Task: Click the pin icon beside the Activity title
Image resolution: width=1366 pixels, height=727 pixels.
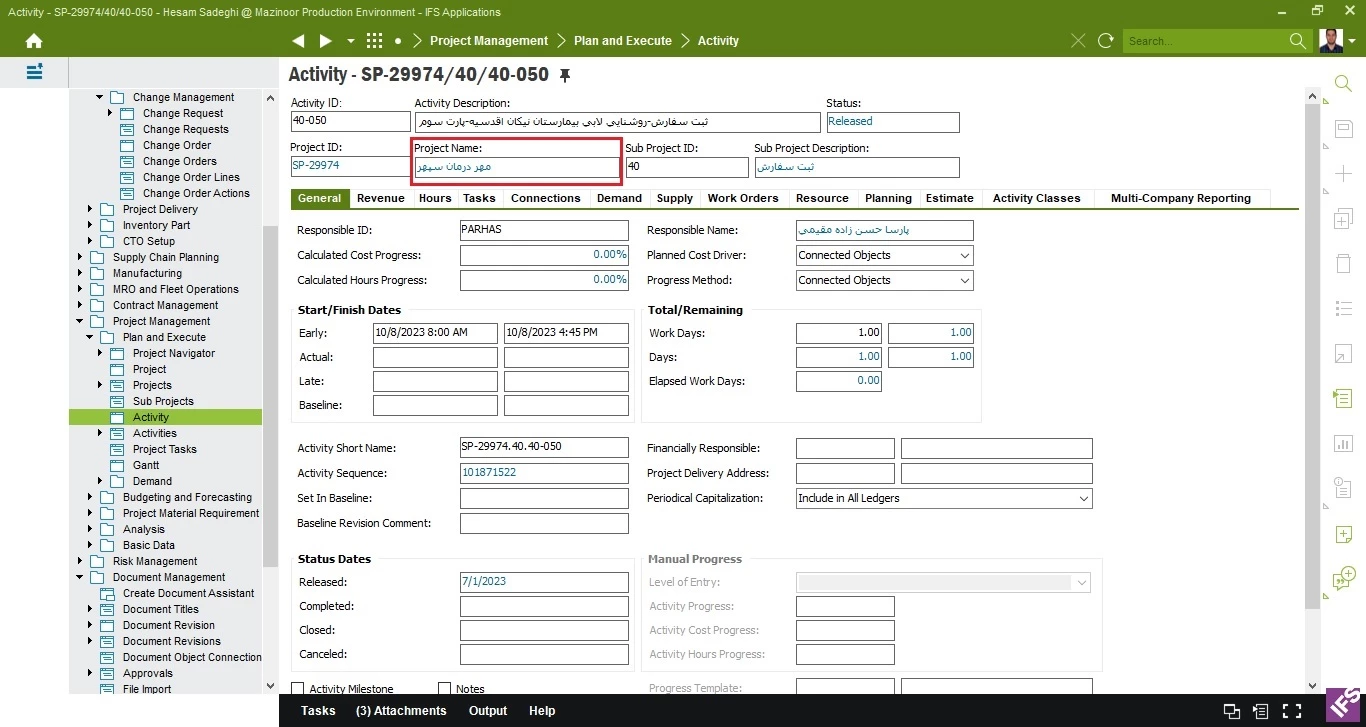Action: [565, 75]
